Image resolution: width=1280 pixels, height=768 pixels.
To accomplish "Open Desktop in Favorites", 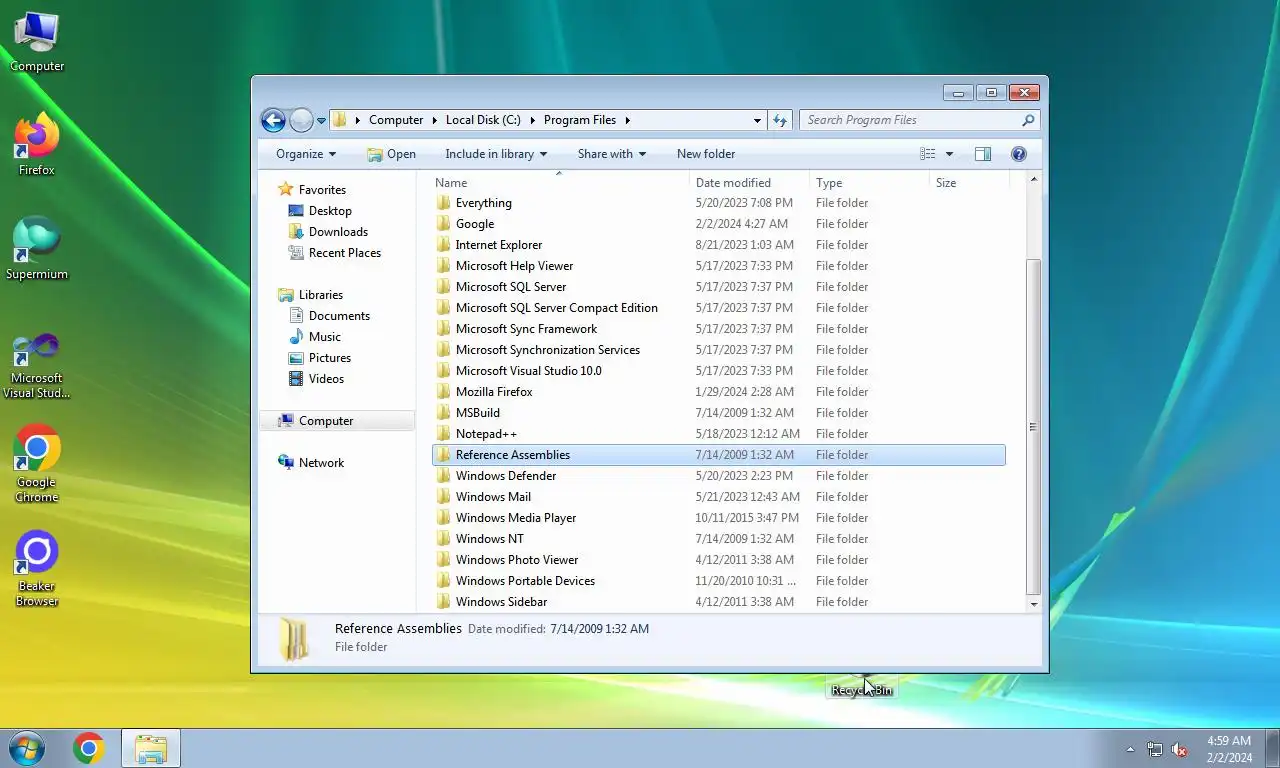I will pos(330,211).
